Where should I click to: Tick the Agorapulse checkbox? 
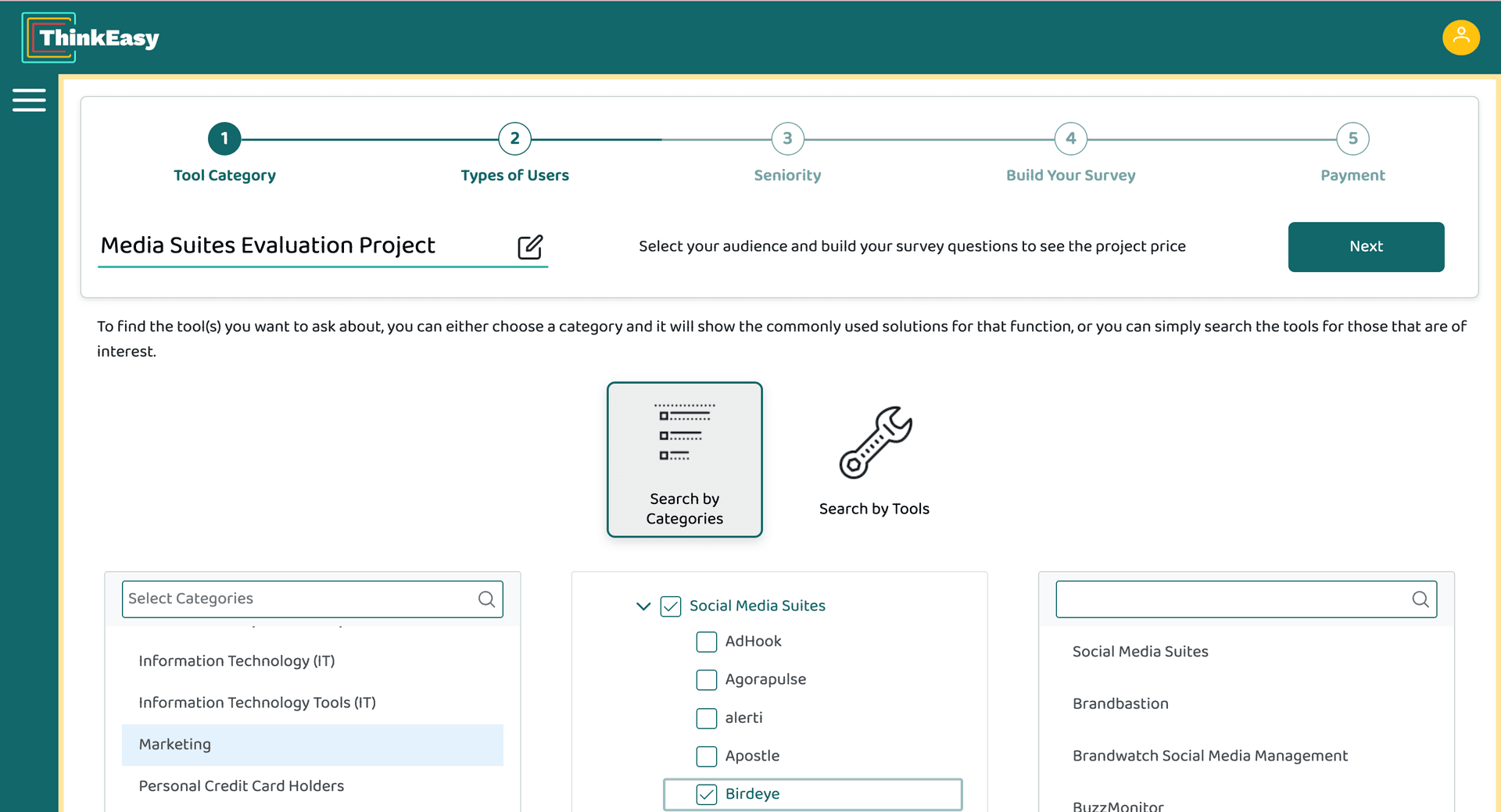pos(707,680)
